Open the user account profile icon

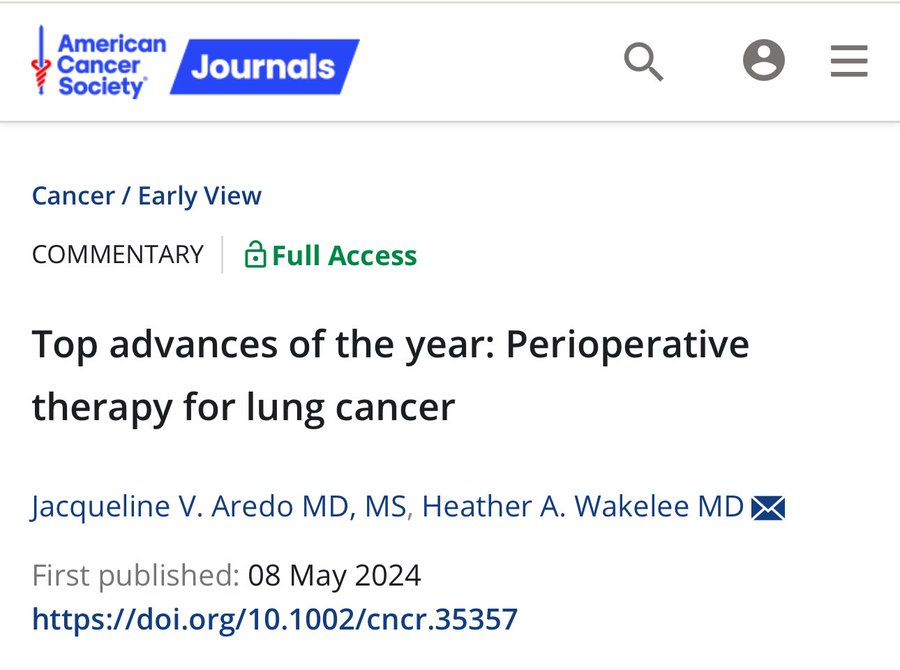763,60
